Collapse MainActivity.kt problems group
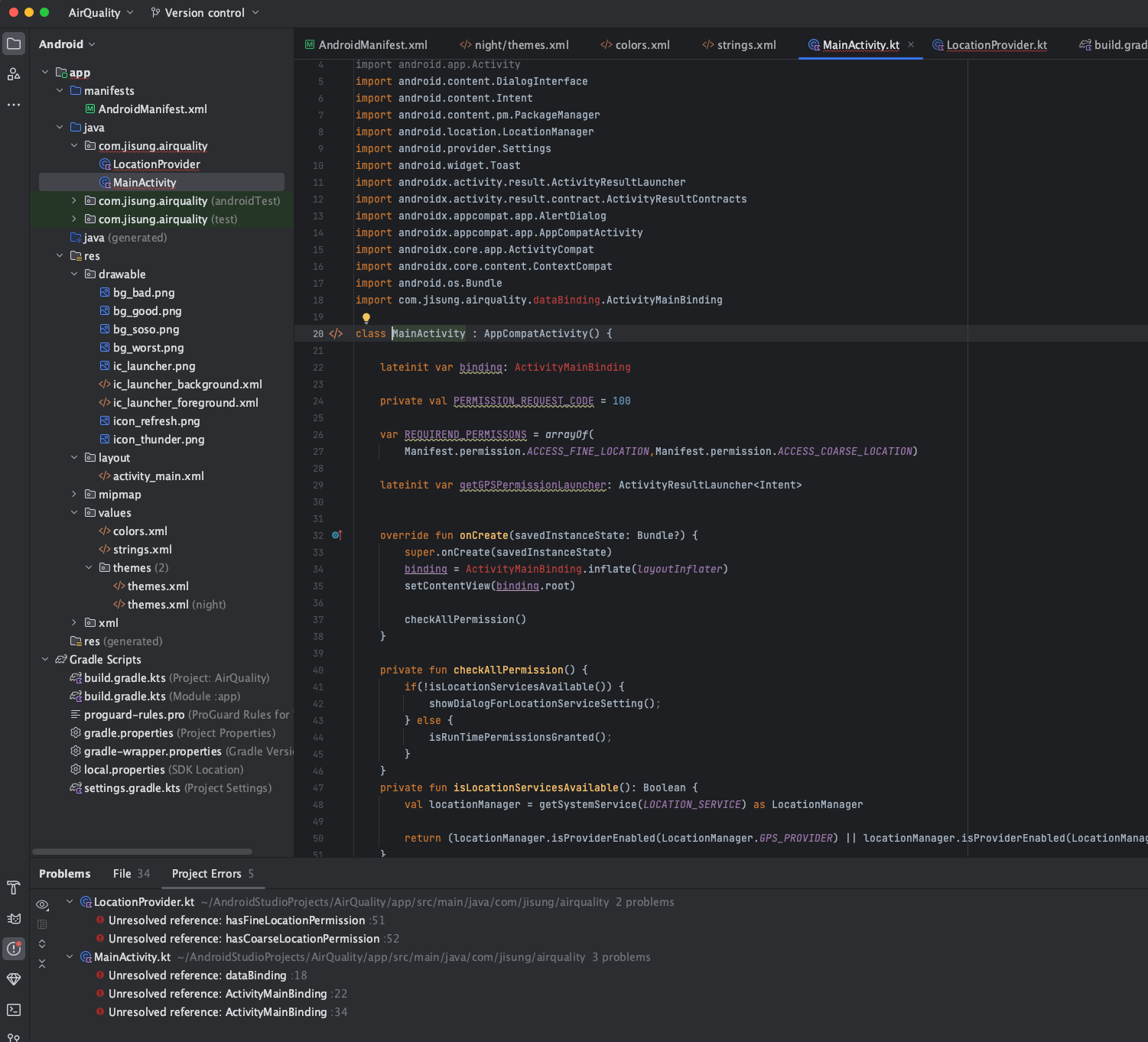The image size is (1148, 1042). point(70,957)
